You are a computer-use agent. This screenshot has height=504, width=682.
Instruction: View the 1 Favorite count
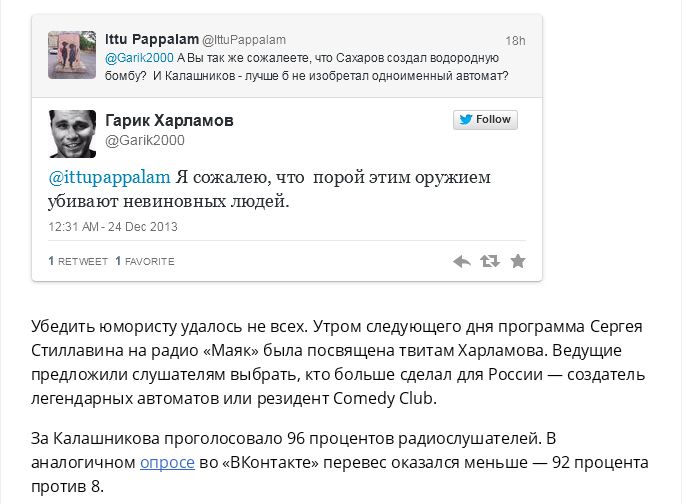(145, 262)
